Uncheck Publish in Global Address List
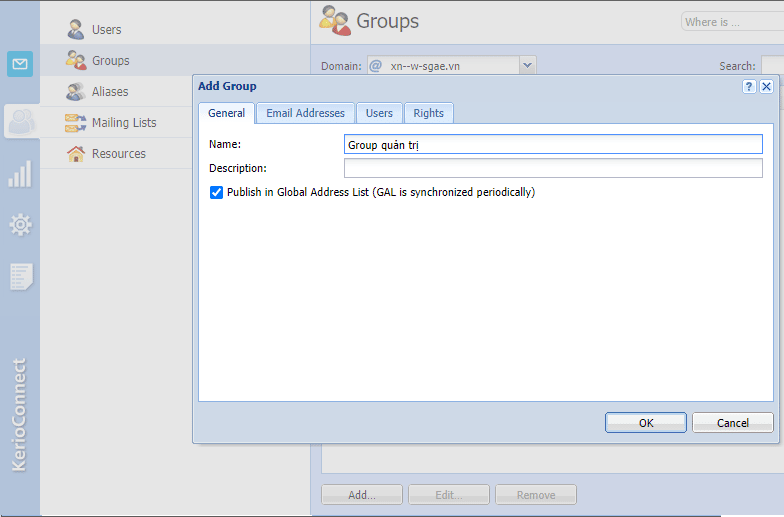The width and height of the screenshot is (784, 517). click(216, 192)
